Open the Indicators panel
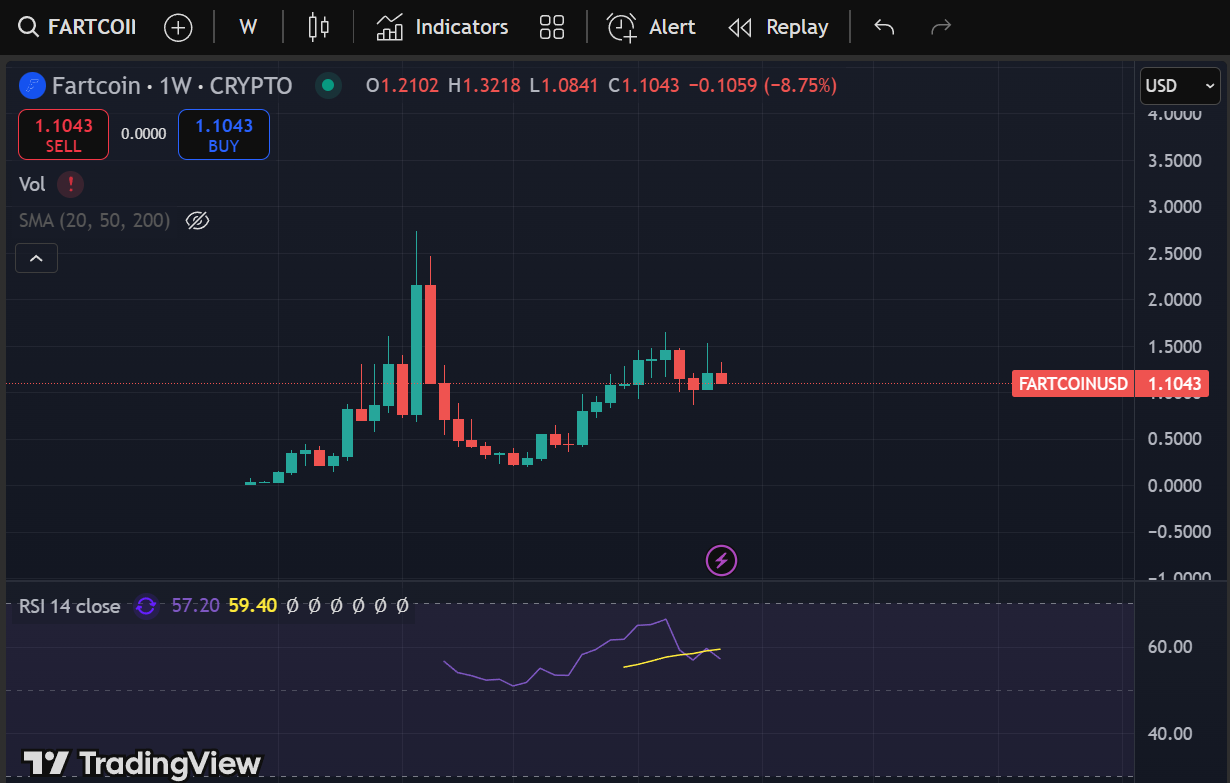Viewport: 1230px width, 783px height. [x=442, y=27]
